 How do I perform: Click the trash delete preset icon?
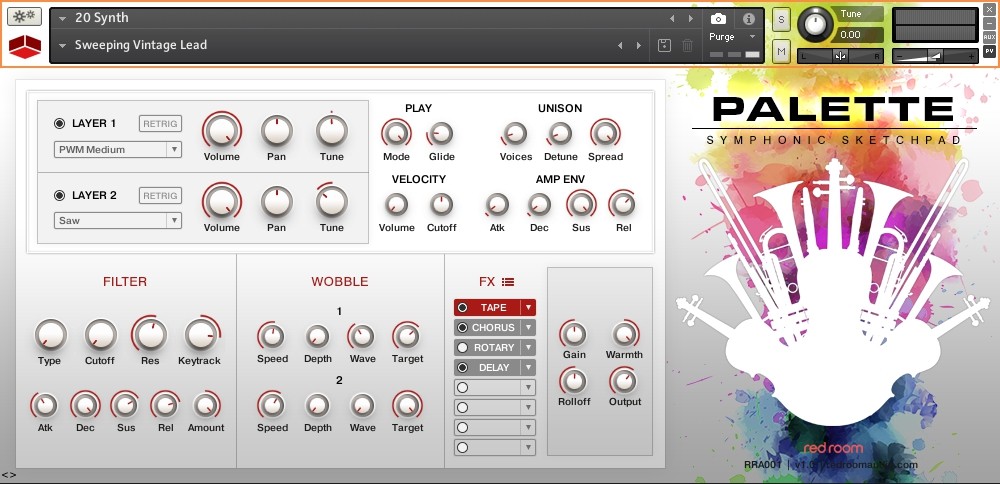[x=687, y=45]
